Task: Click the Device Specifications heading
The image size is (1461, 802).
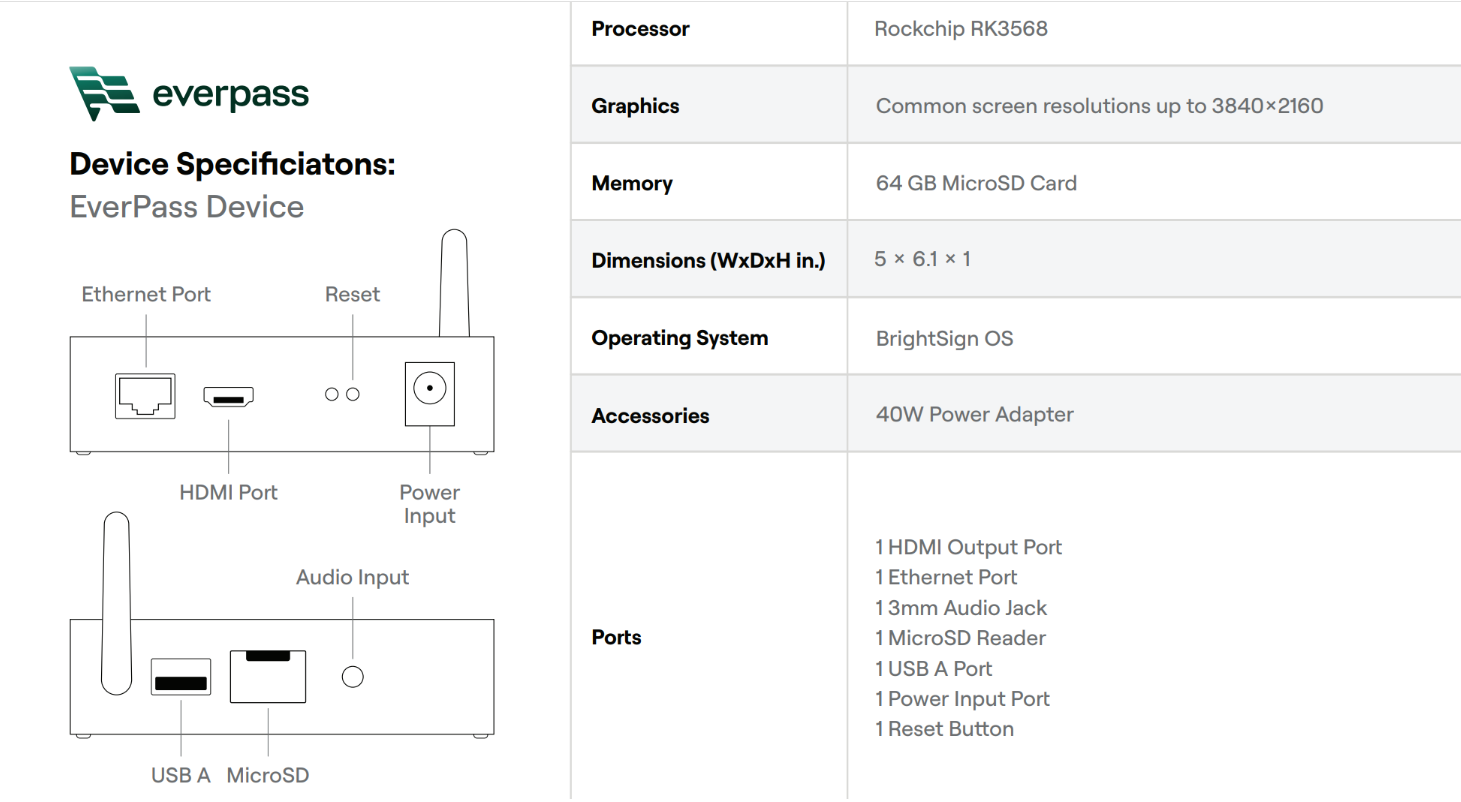Action: point(232,164)
